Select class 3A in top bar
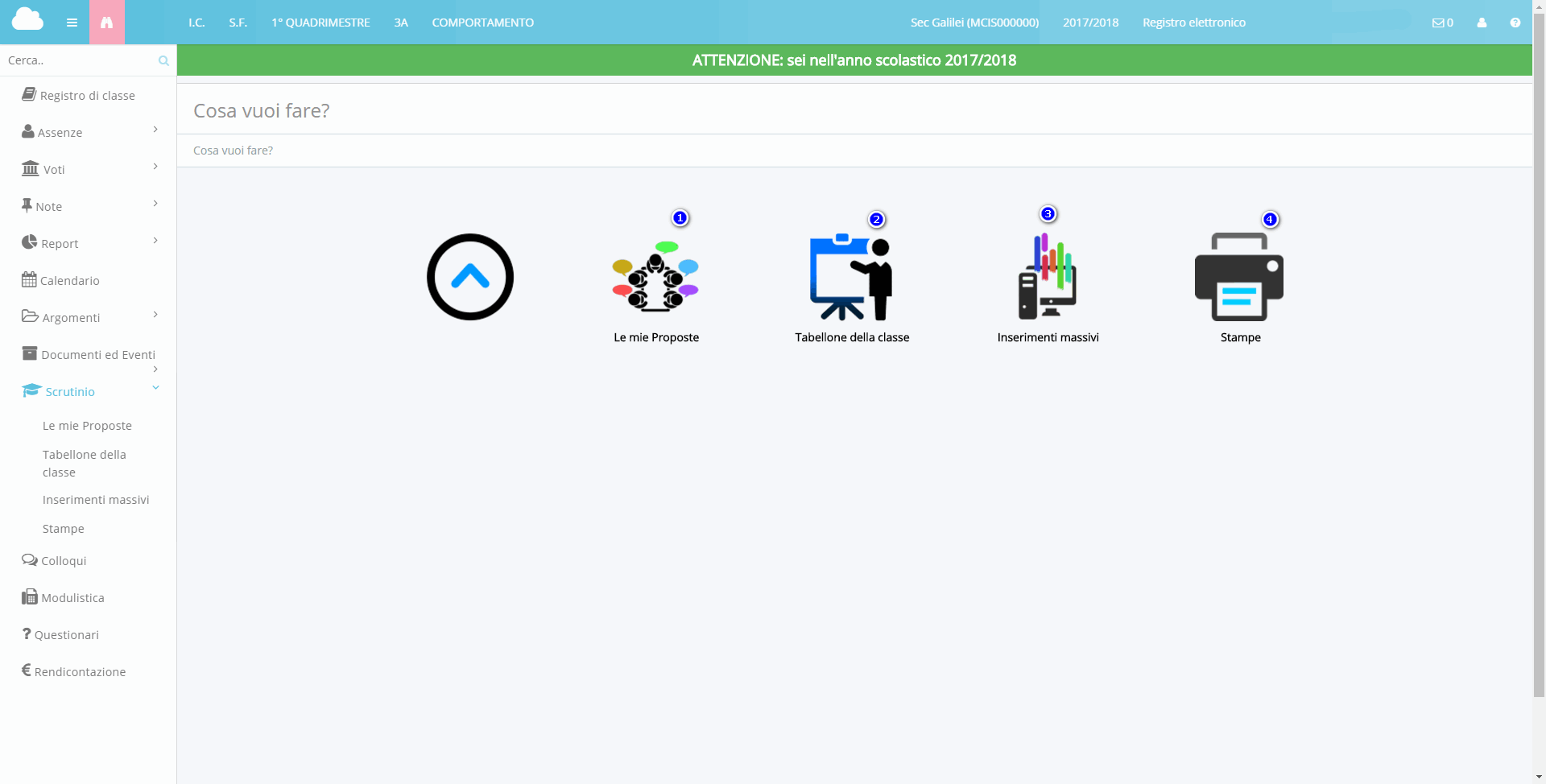The height and width of the screenshot is (784, 1546). click(401, 23)
